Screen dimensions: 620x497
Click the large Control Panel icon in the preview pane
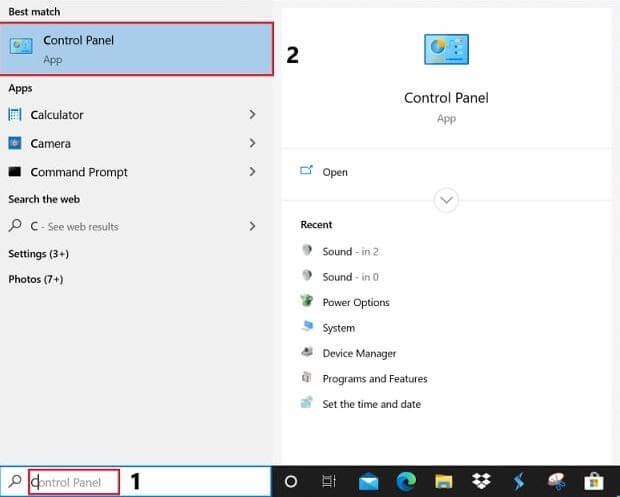tap(446, 49)
